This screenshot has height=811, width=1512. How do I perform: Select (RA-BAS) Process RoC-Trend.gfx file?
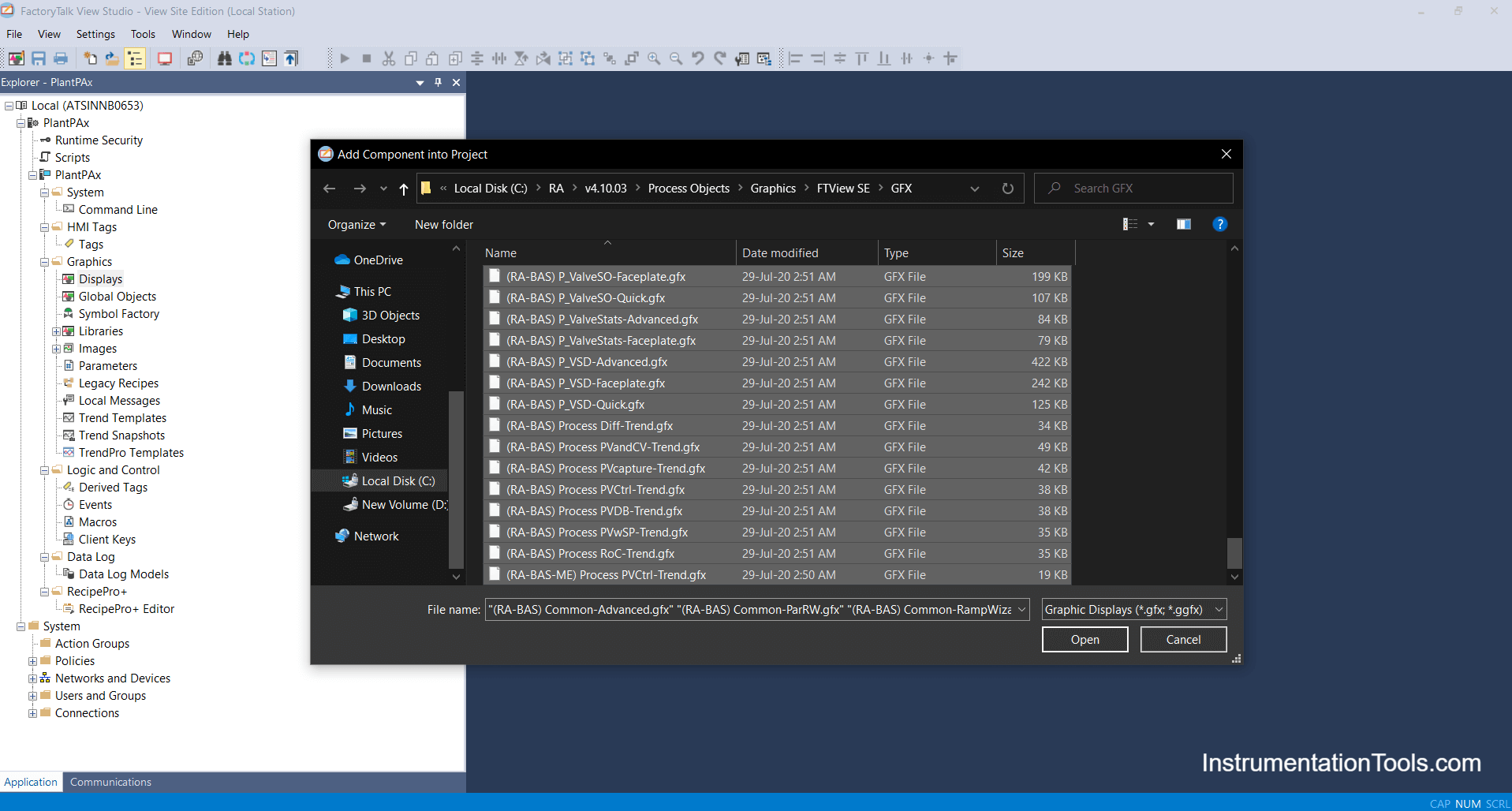coord(777,554)
